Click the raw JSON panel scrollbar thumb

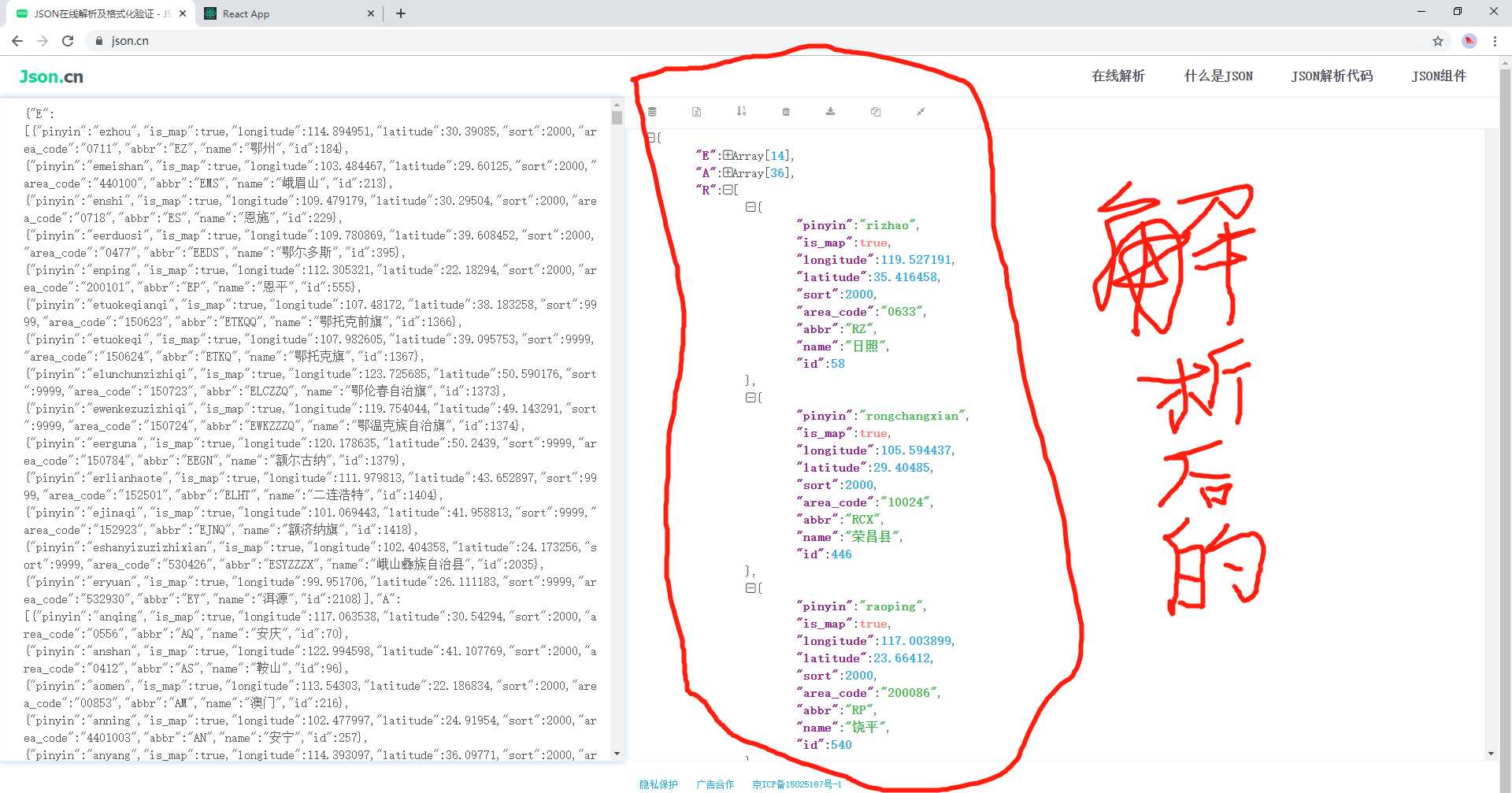617,118
